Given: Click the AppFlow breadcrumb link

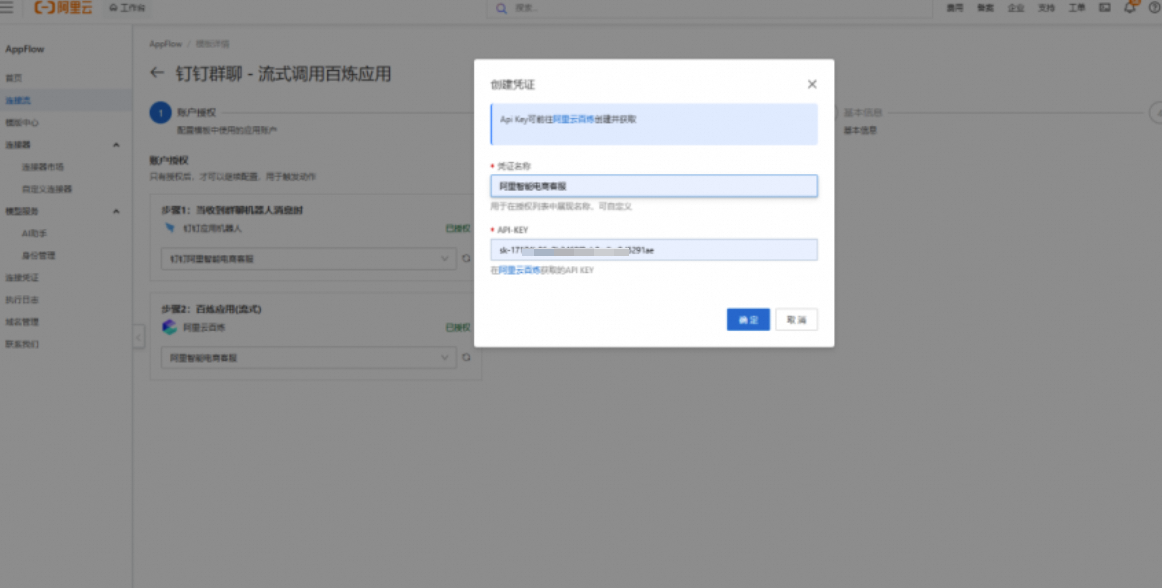Looking at the screenshot, I should [x=165, y=44].
